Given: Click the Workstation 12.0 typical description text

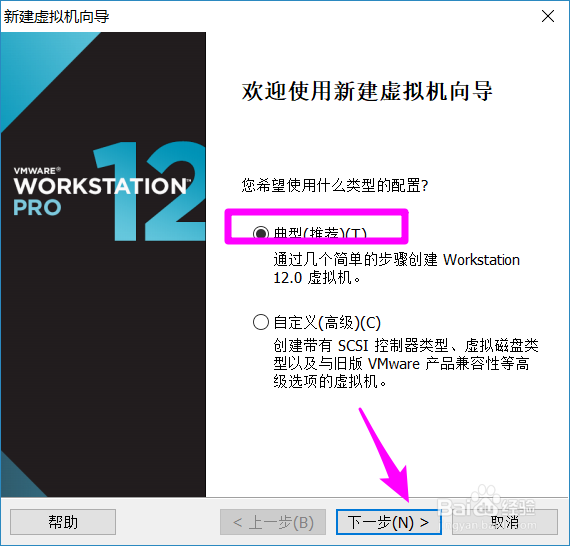Looking at the screenshot, I should 396,269.
